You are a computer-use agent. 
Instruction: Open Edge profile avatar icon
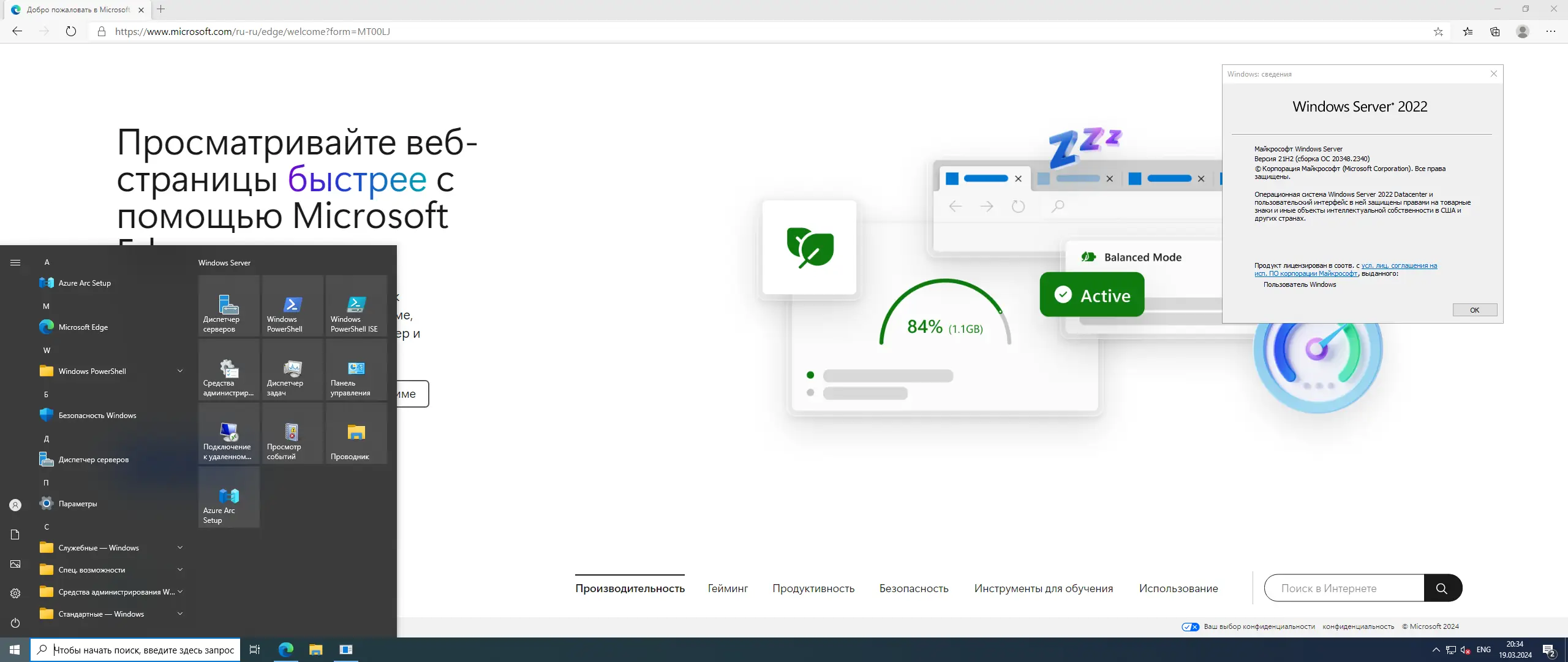1522,31
